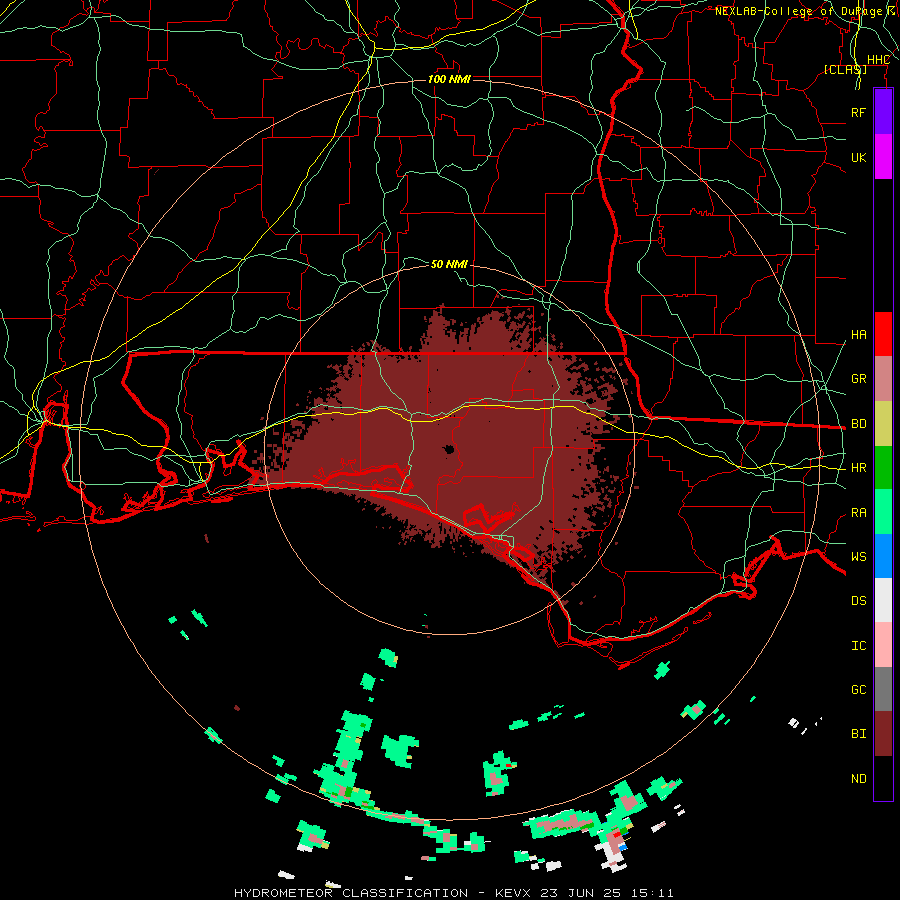Click the ND legend label

[858, 779]
